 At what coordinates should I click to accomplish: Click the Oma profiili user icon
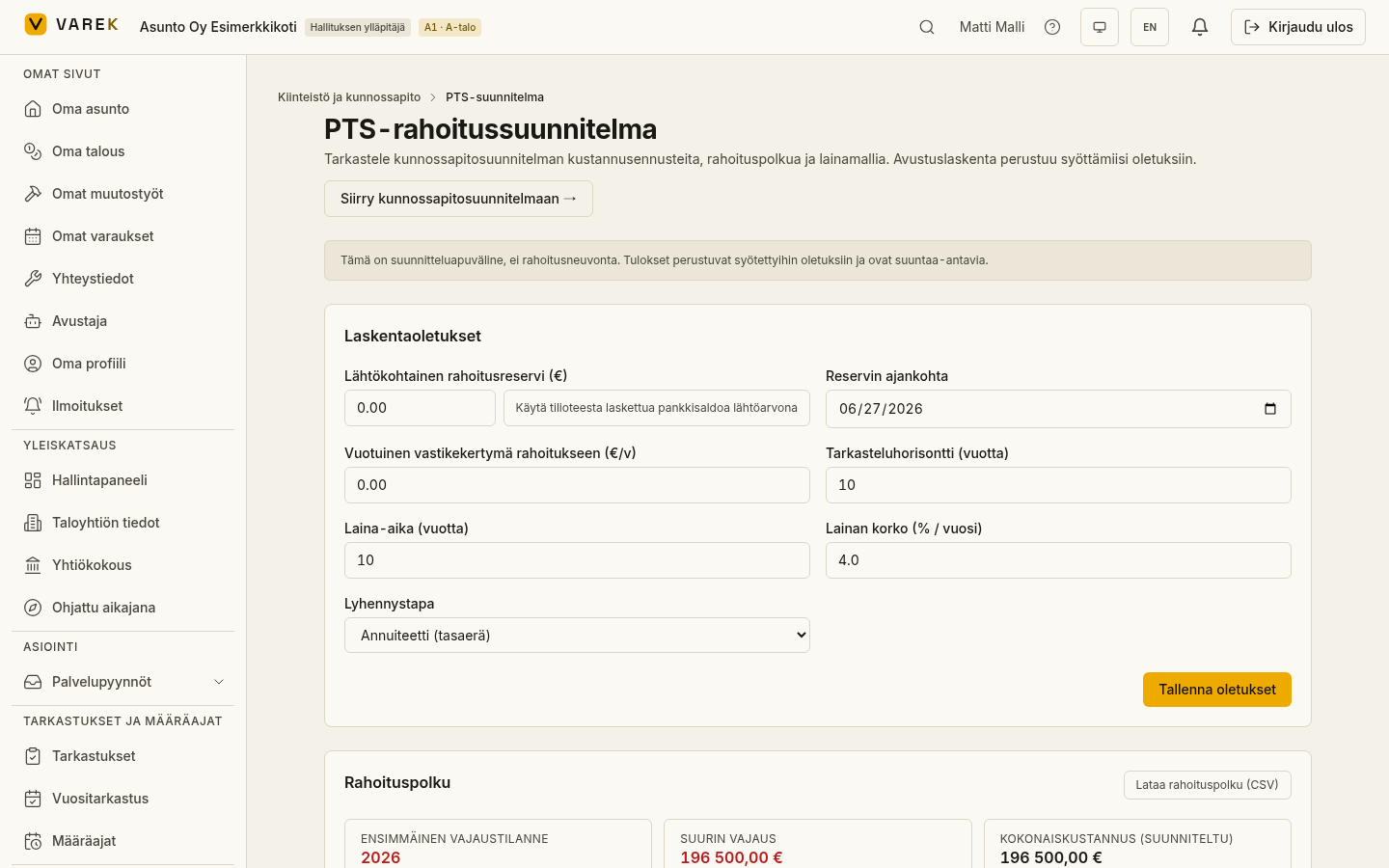click(33, 364)
